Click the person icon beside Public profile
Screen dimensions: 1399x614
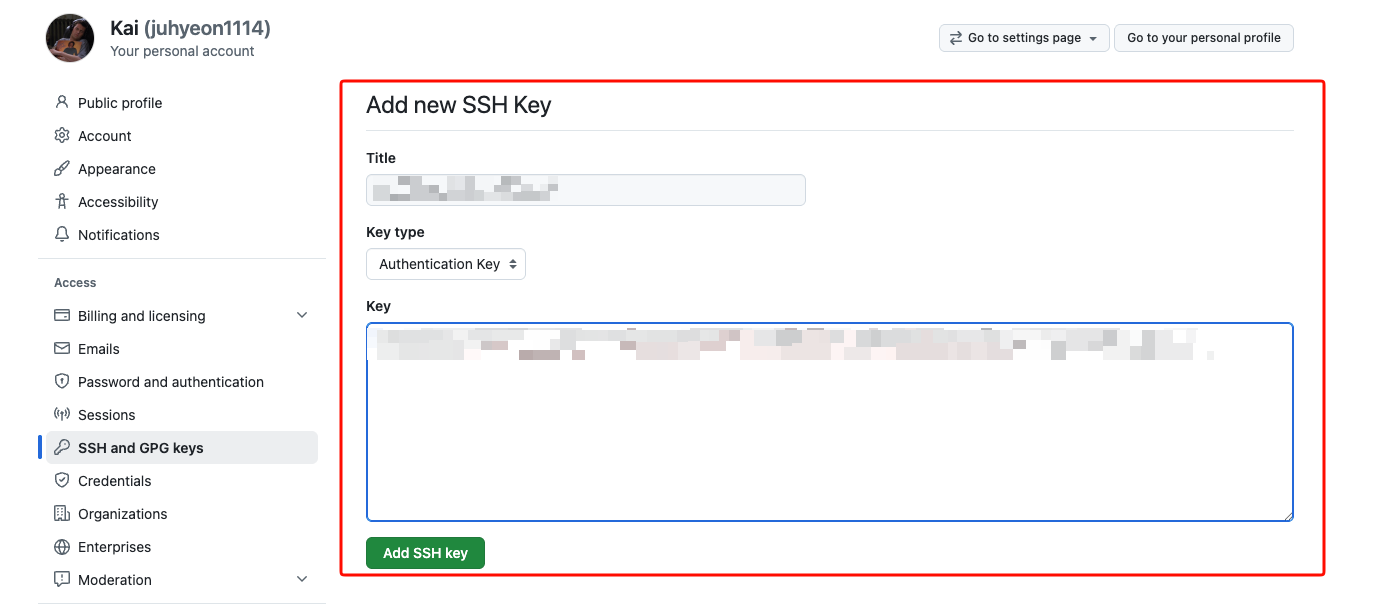tap(62, 102)
